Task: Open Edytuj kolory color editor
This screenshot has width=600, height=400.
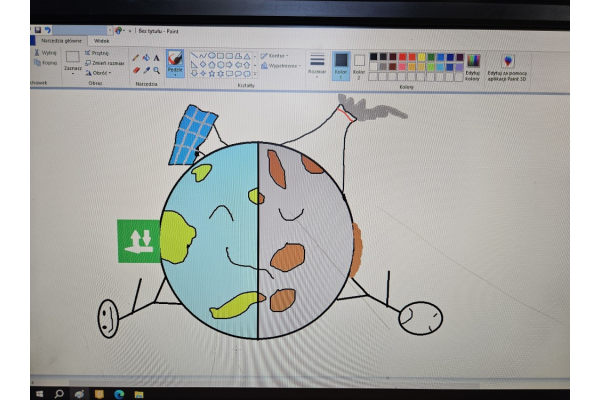Action: pos(473,67)
